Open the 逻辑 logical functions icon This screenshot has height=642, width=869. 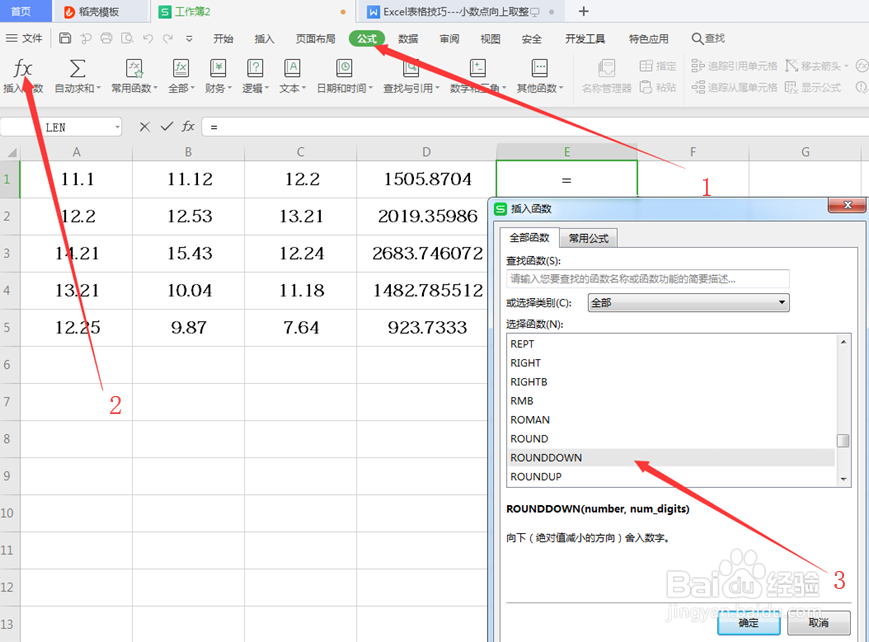point(255,69)
